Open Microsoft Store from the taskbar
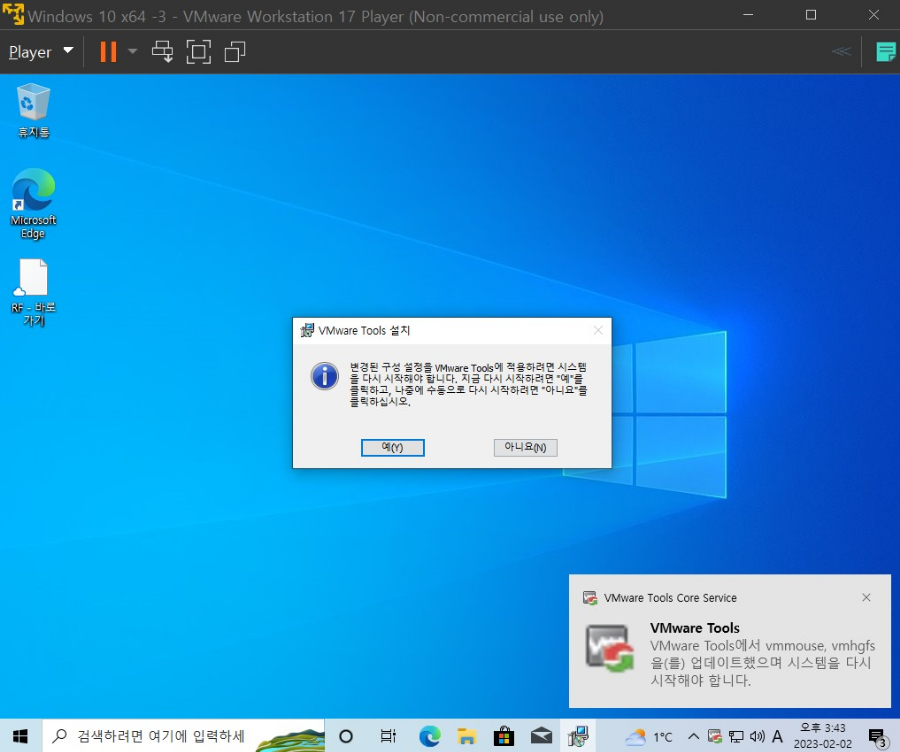 click(x=503, y=736)
